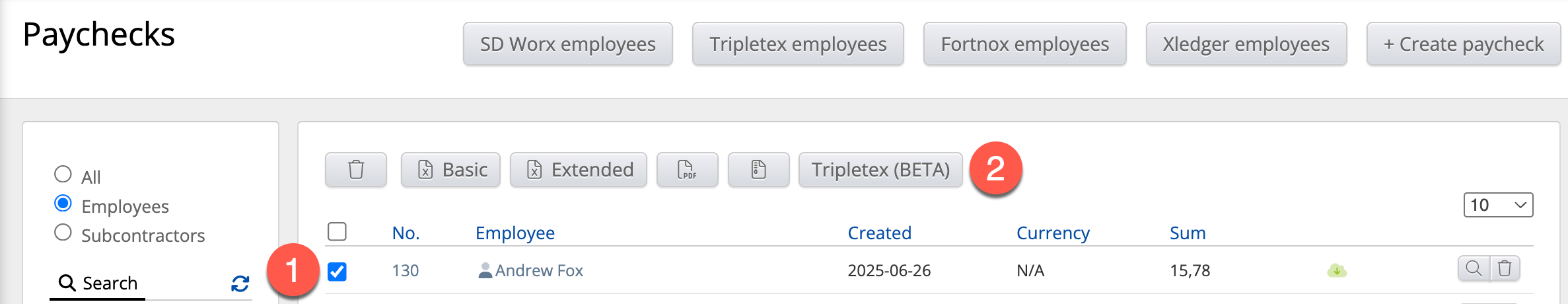This screenshot has height=304, width=1568.
Task: Sort table by Created column
Action: click(x=879, y=233)
